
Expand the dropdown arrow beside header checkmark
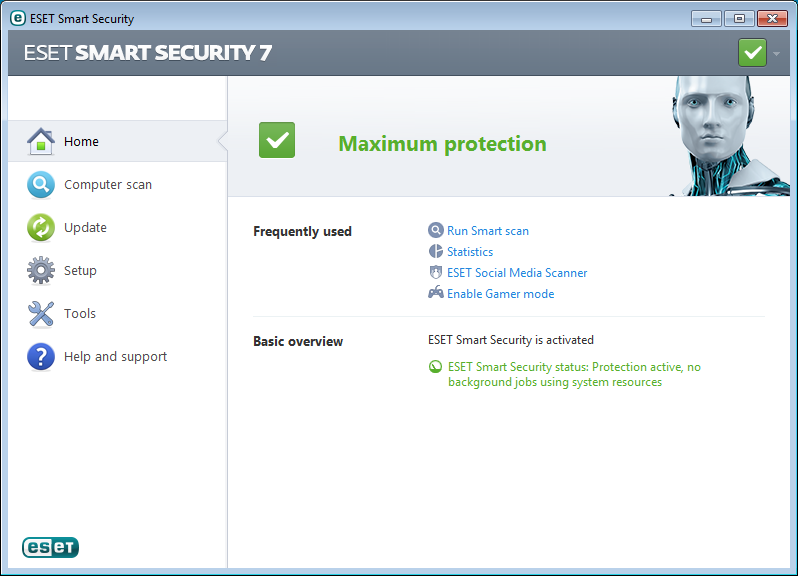777,53
